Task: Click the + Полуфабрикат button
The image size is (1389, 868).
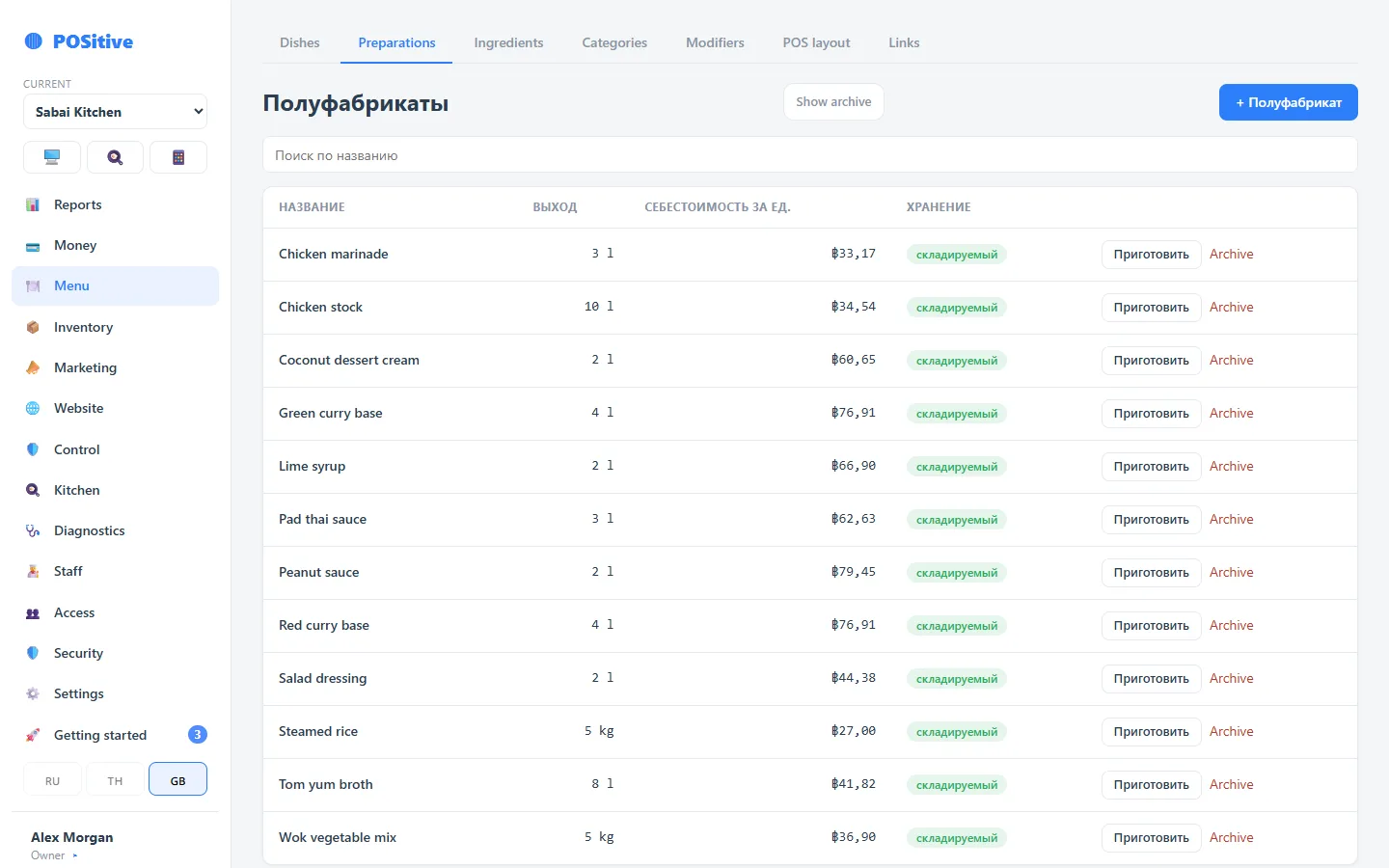Action: pyautogui.click(x=1289, y=102)
